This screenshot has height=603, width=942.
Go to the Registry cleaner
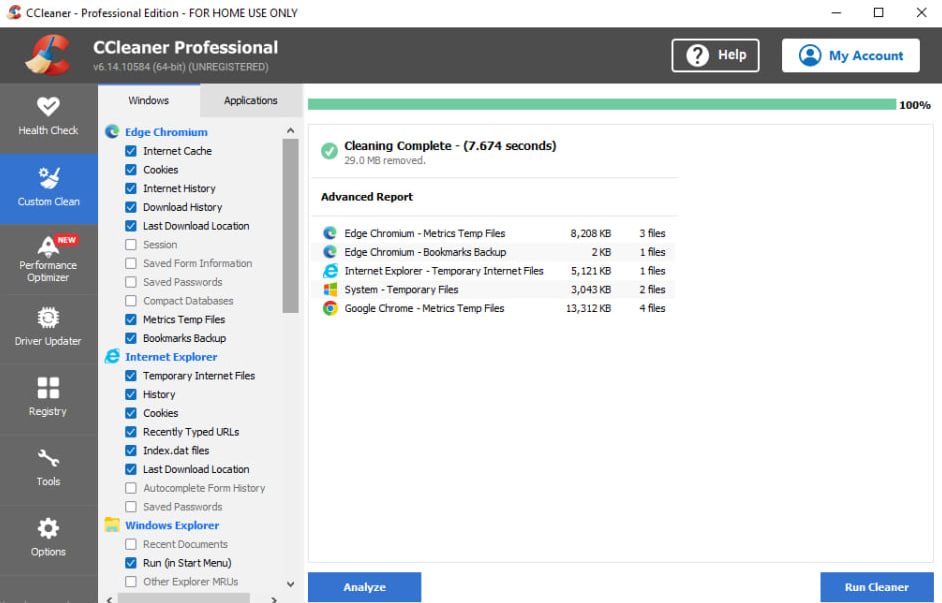(x=48, y=399)
